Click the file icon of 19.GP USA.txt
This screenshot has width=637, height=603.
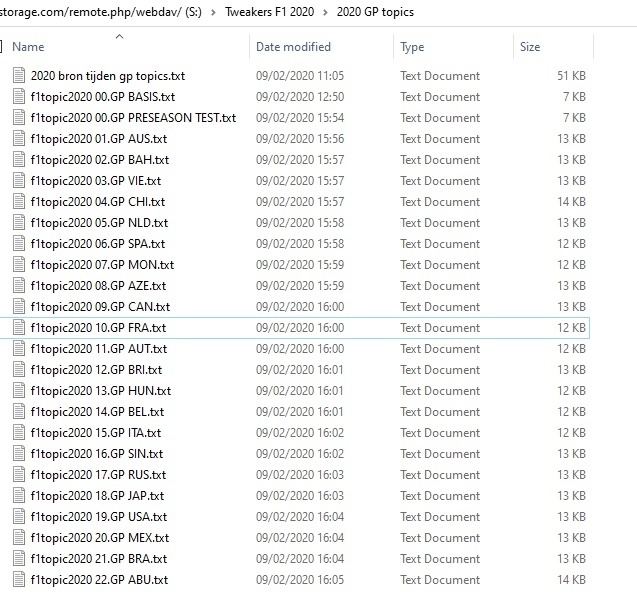19,517
